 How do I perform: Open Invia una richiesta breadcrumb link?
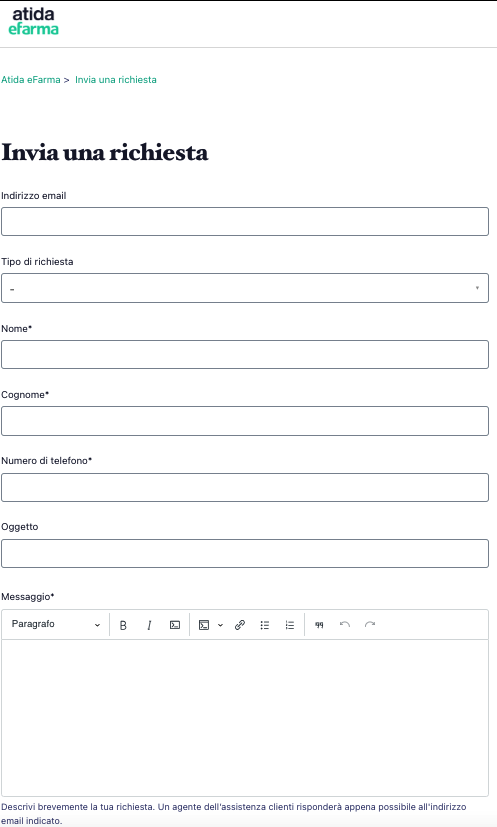pyautogui.click(x=116, y=80)
